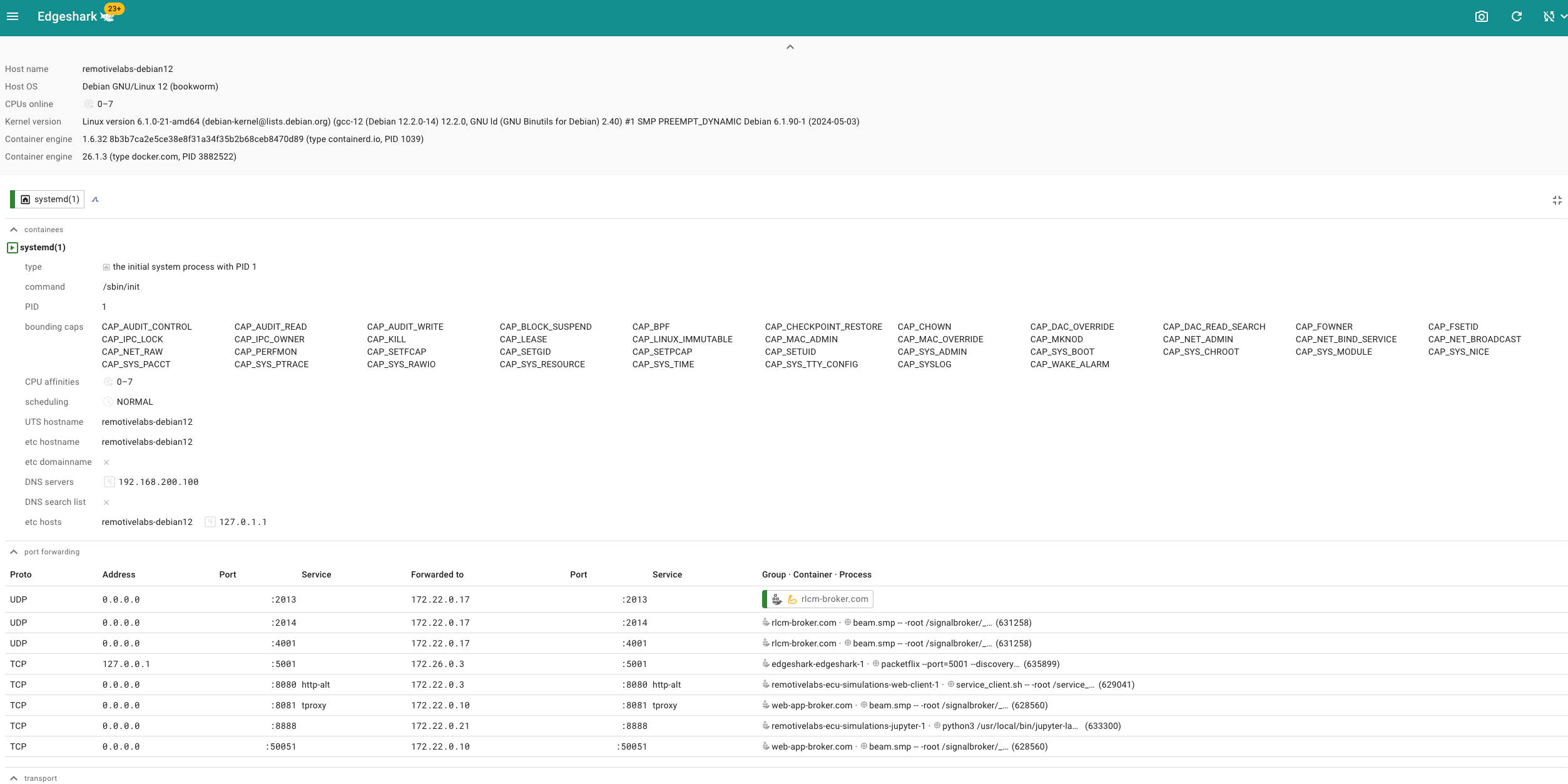Open the auto-refresh interval dropdown arrow
This screenshot has width=1568, height=784.
click(1563, 16)
